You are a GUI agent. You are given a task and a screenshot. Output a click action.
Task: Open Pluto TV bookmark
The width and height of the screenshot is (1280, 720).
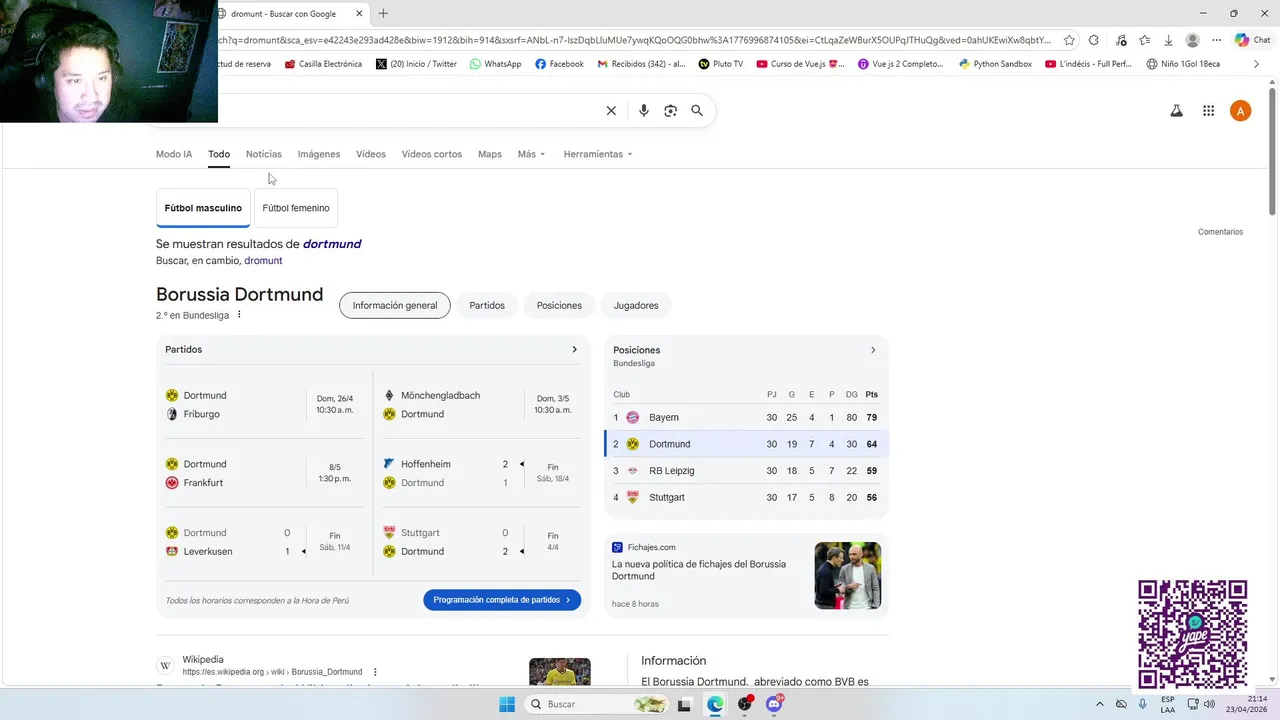tap(720, 64)
